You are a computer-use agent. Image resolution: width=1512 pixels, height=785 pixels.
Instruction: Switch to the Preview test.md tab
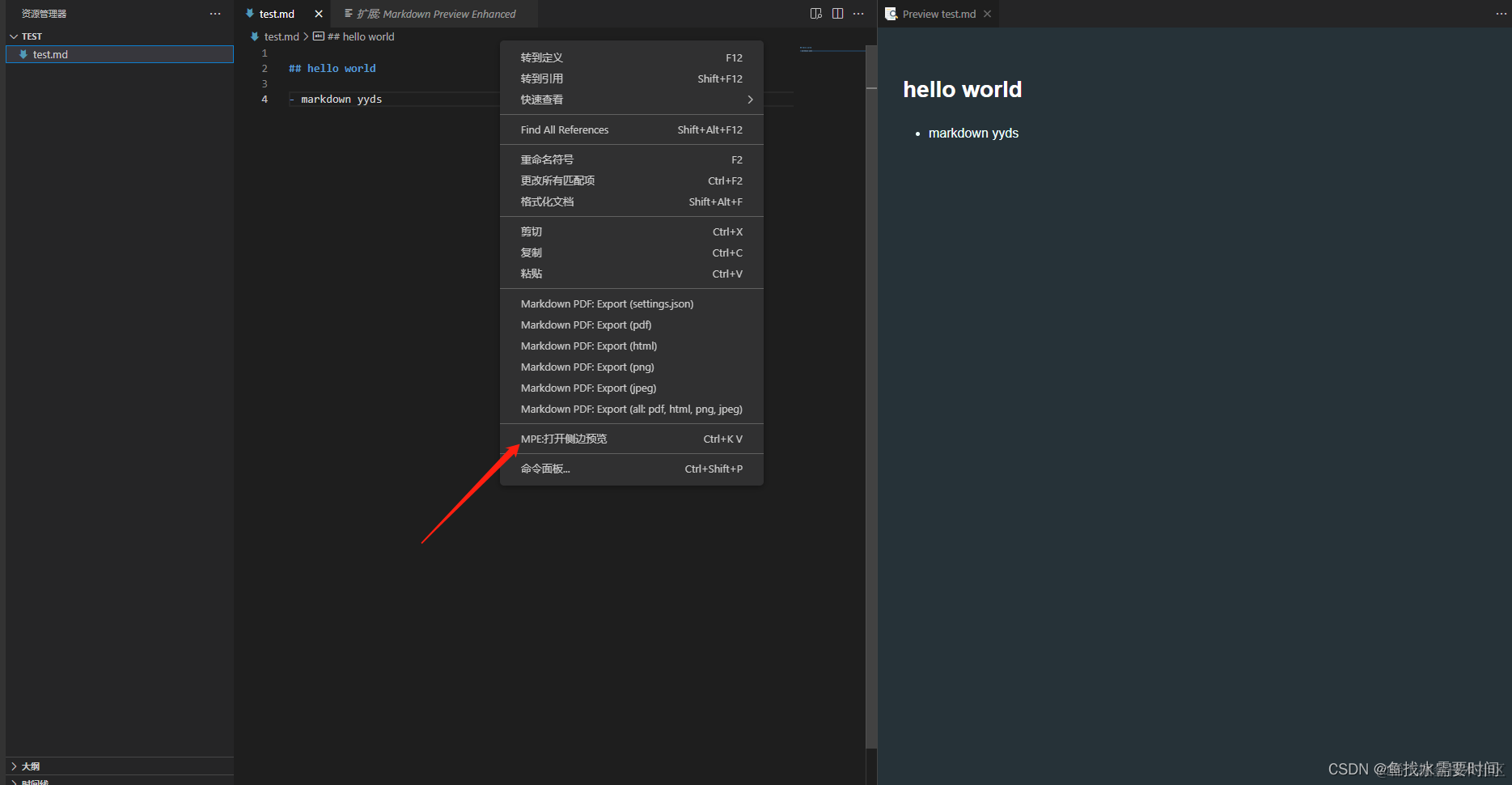click(x=939, y=14)
